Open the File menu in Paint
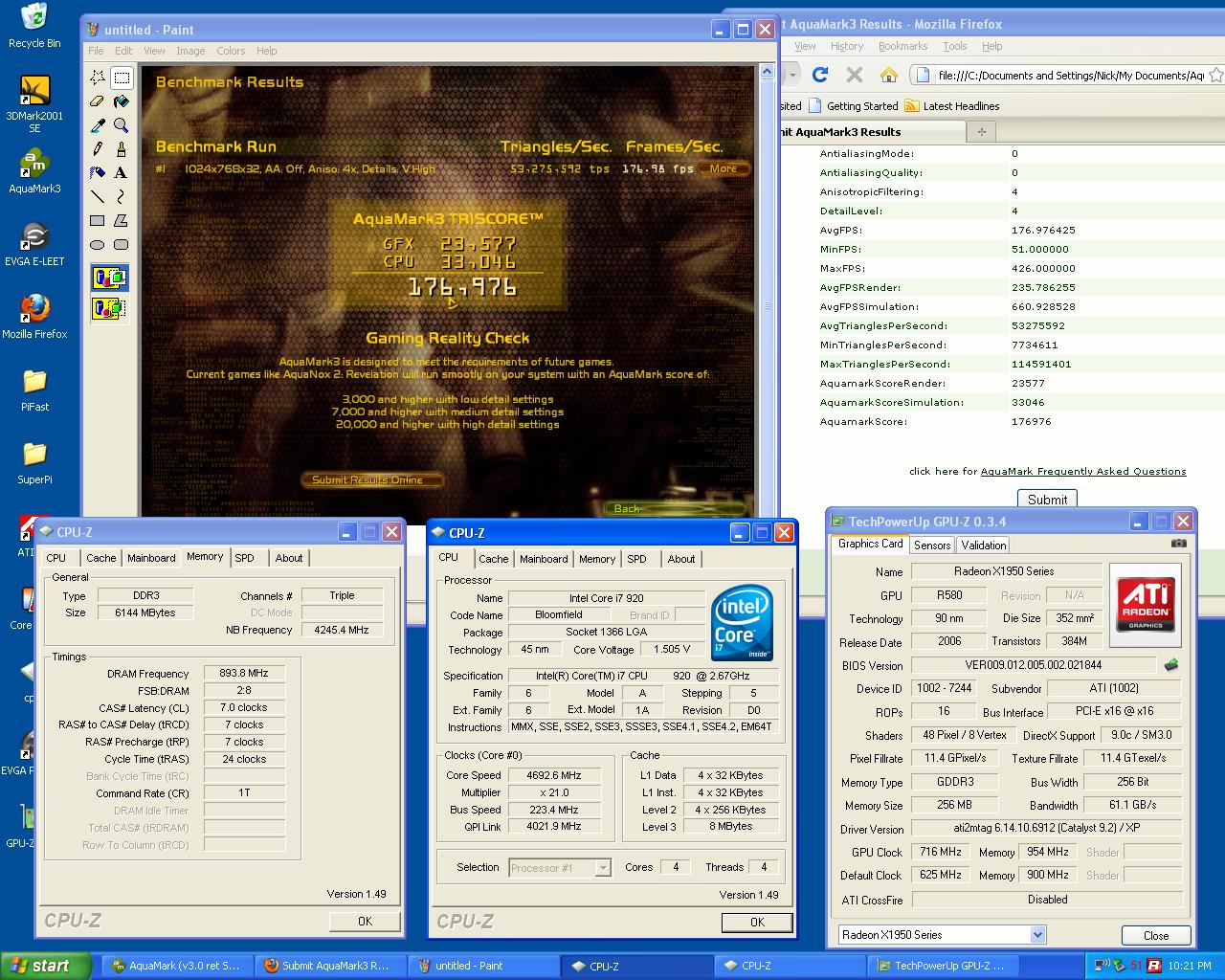The height and width of the screenshot is (980, 1225). pos(96,51)
